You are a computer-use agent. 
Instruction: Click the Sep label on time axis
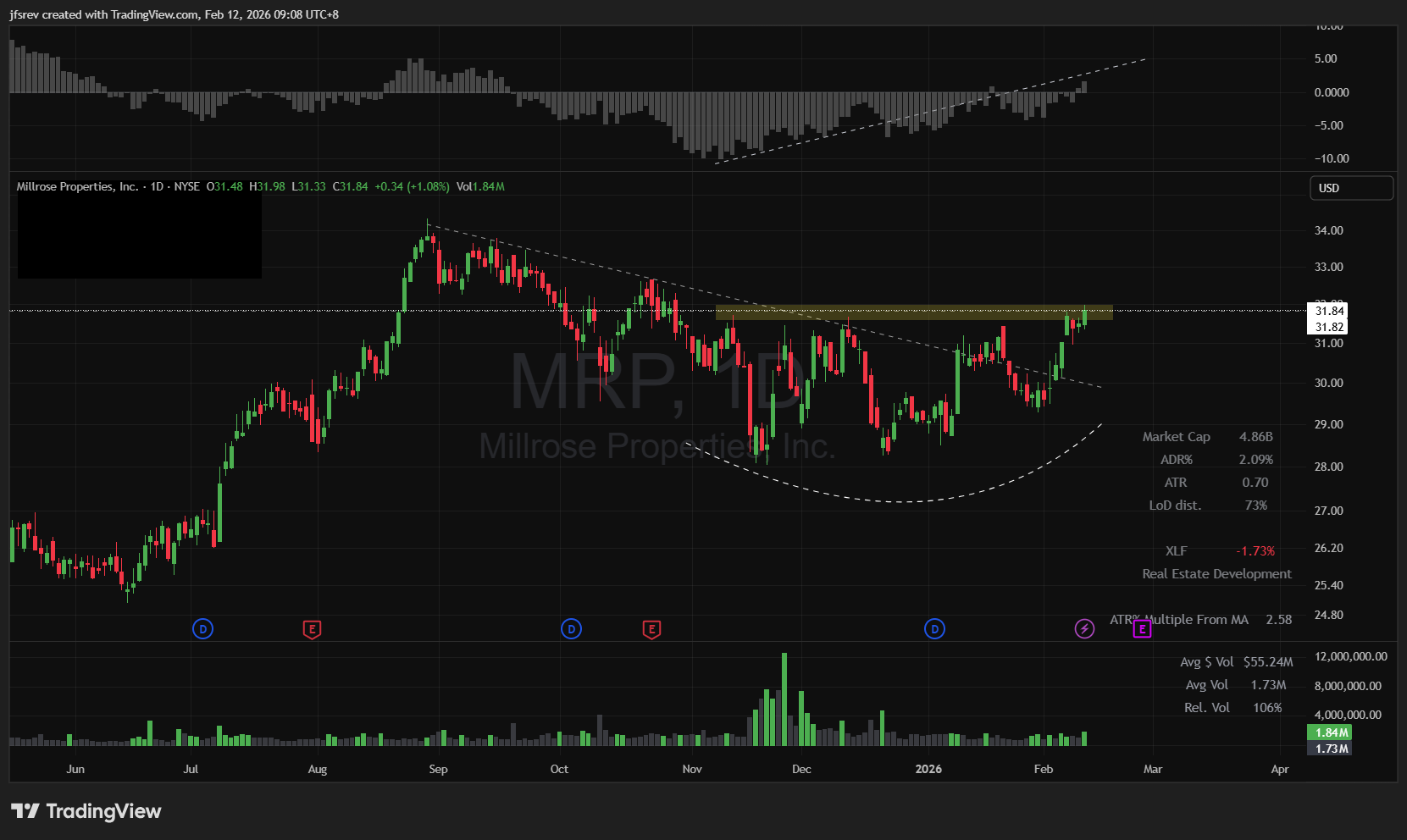(438, 769)
